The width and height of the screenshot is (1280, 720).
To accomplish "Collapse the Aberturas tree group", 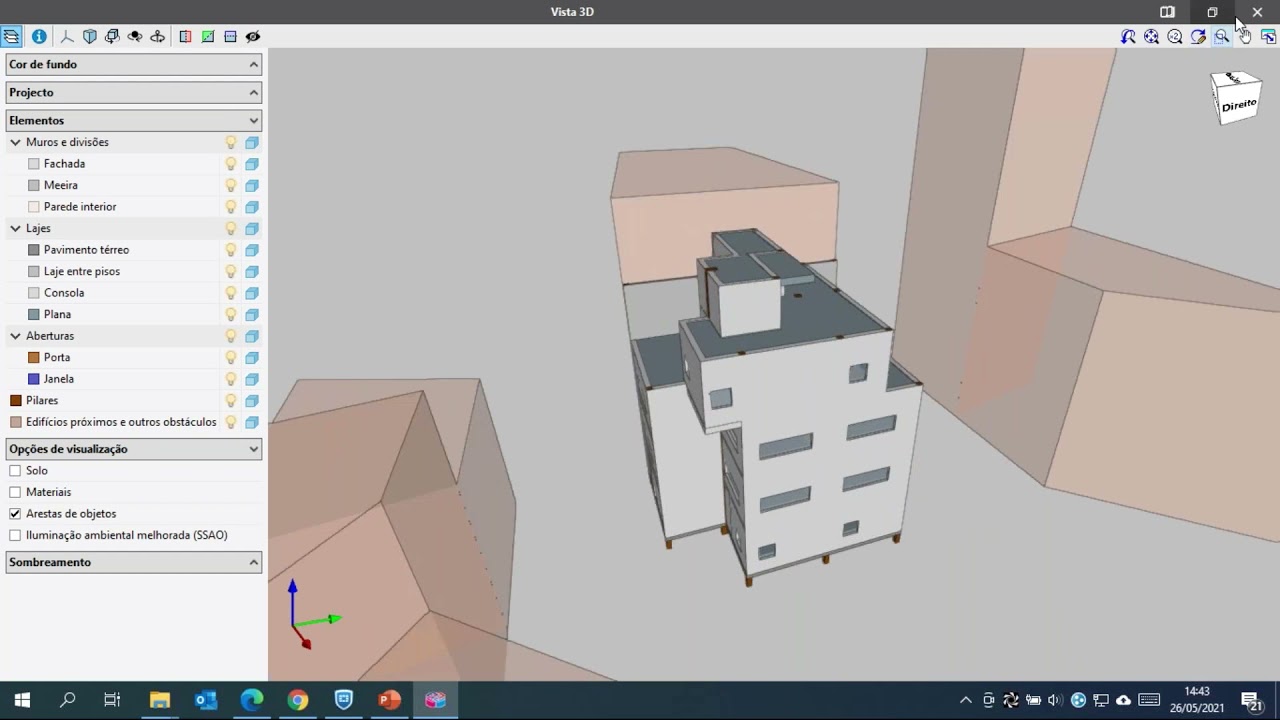I will click(x=15, y=336).
